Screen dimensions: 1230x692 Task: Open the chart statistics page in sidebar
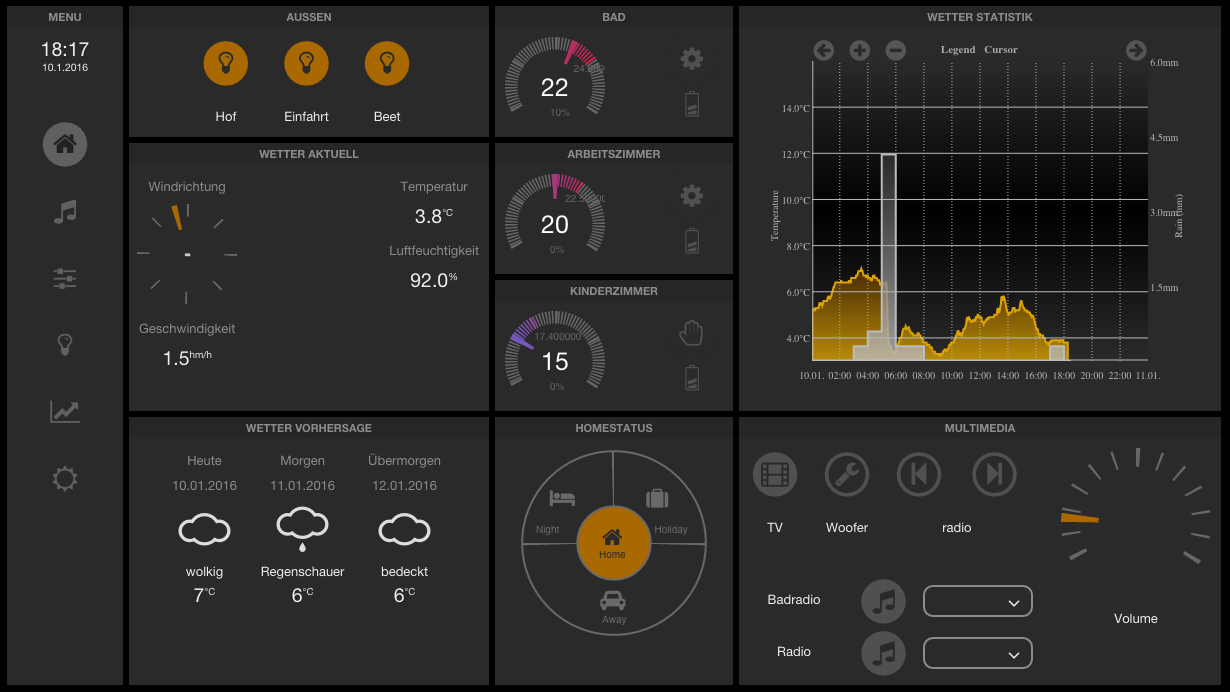[65, 411]
